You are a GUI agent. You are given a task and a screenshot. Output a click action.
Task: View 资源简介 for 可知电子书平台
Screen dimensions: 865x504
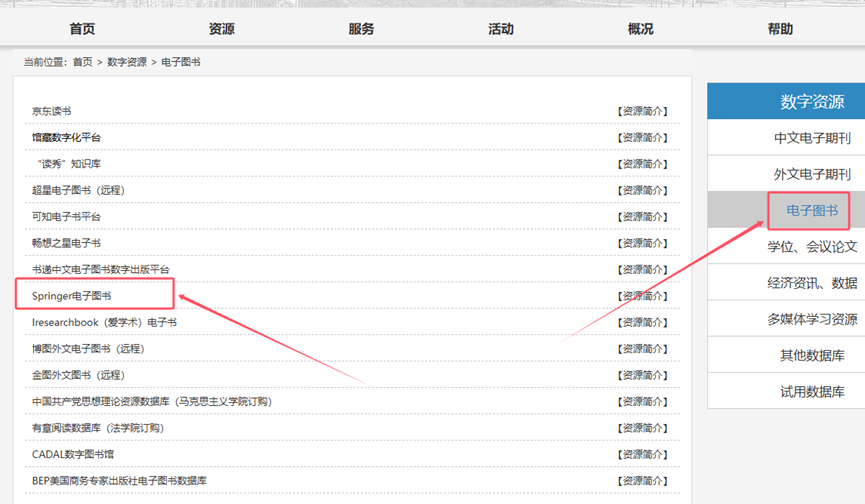tap(643, 217)
